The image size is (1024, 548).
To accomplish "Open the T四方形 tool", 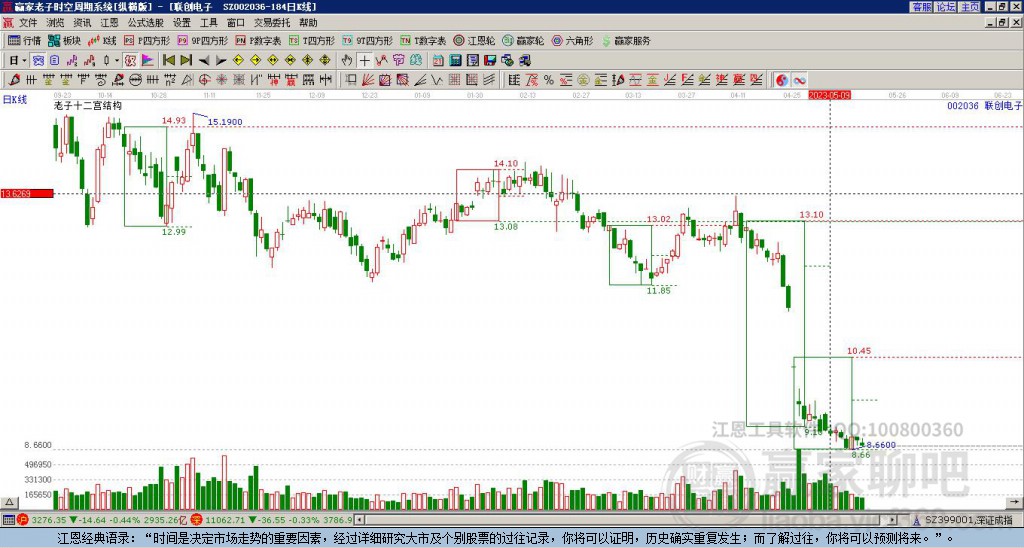I will pyautogui.click(x=312, y=40).
